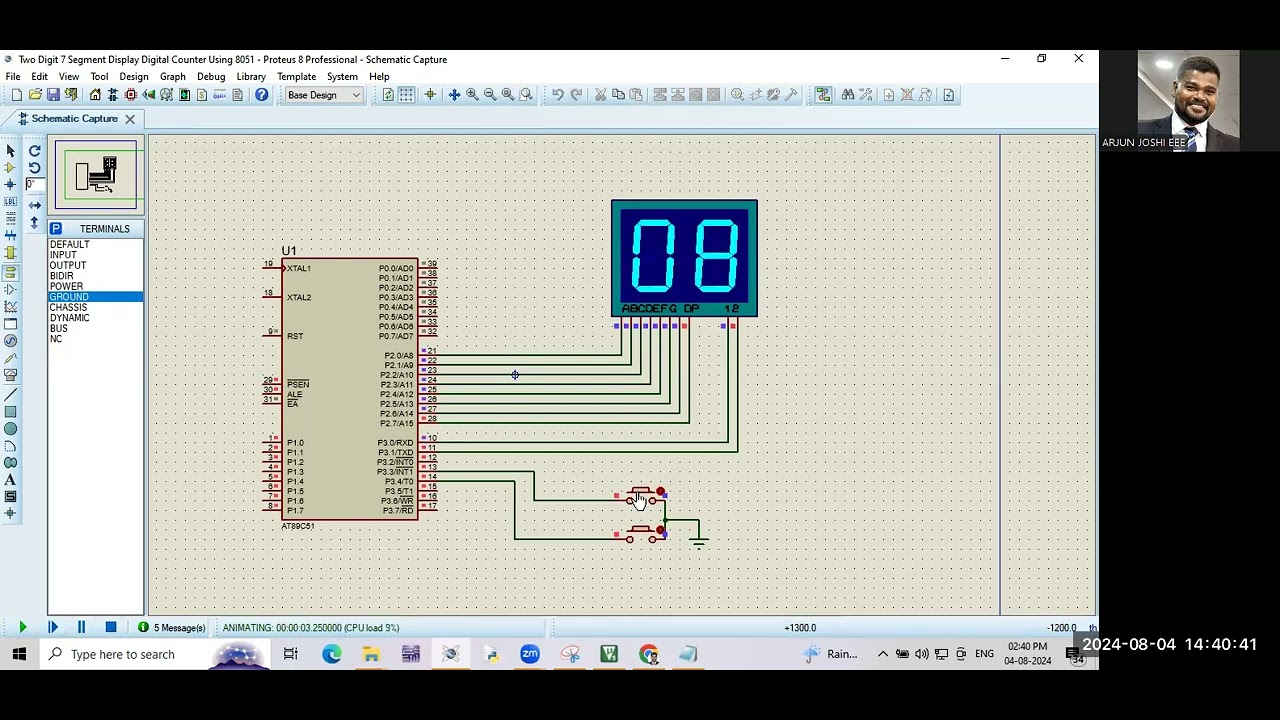Select the 2D Graphics Circle tool
The width and height of the screenshot is (1280, 720).
10,428
